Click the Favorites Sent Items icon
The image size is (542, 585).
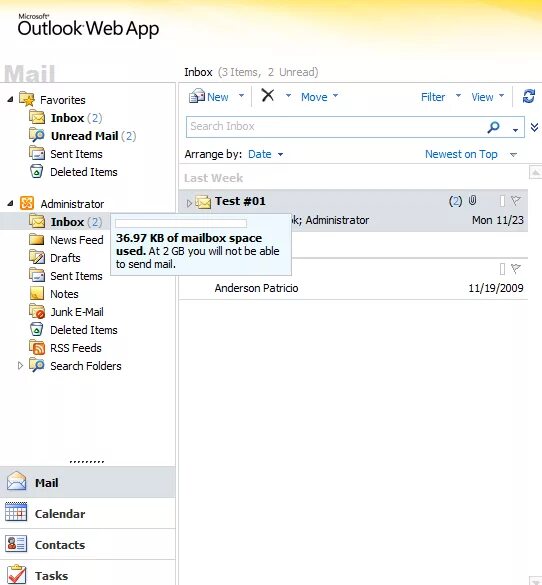[37, 153]
